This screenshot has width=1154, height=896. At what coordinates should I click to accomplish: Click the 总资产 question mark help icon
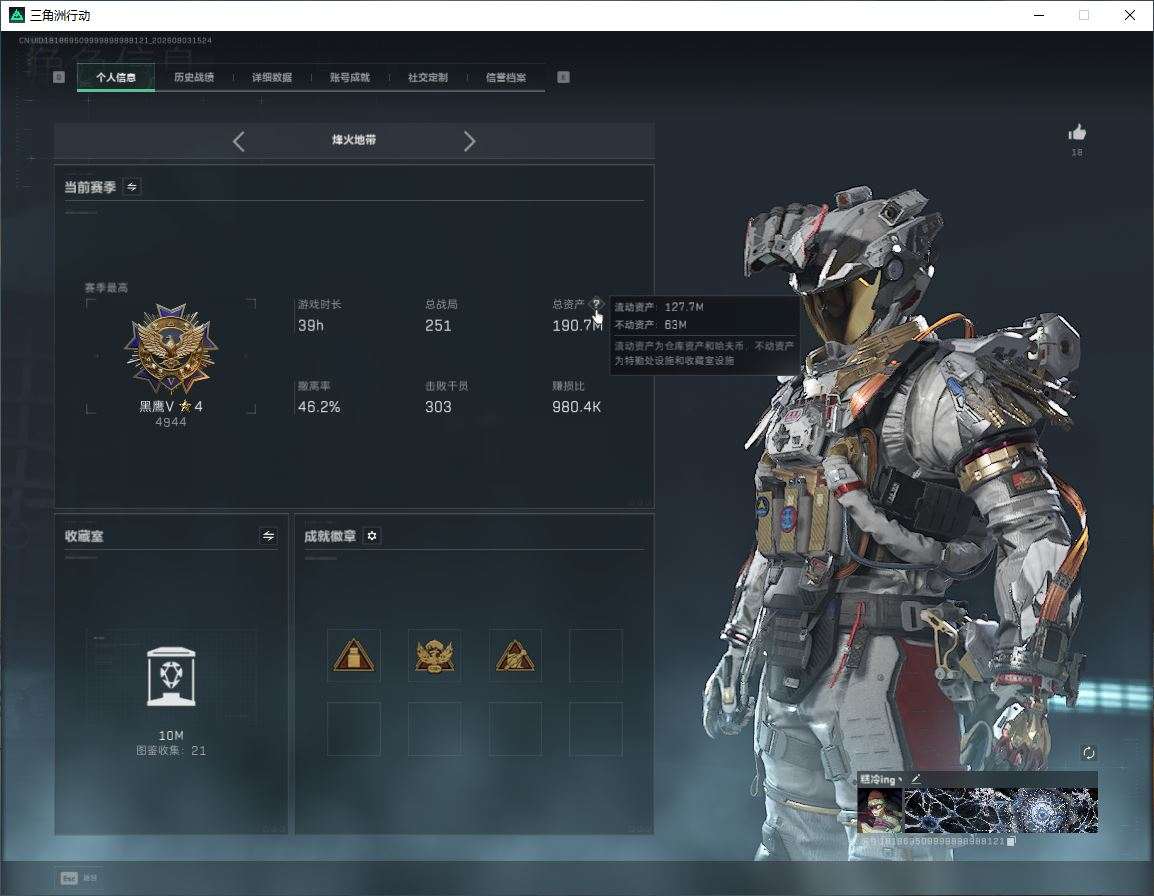pos(595,303)
